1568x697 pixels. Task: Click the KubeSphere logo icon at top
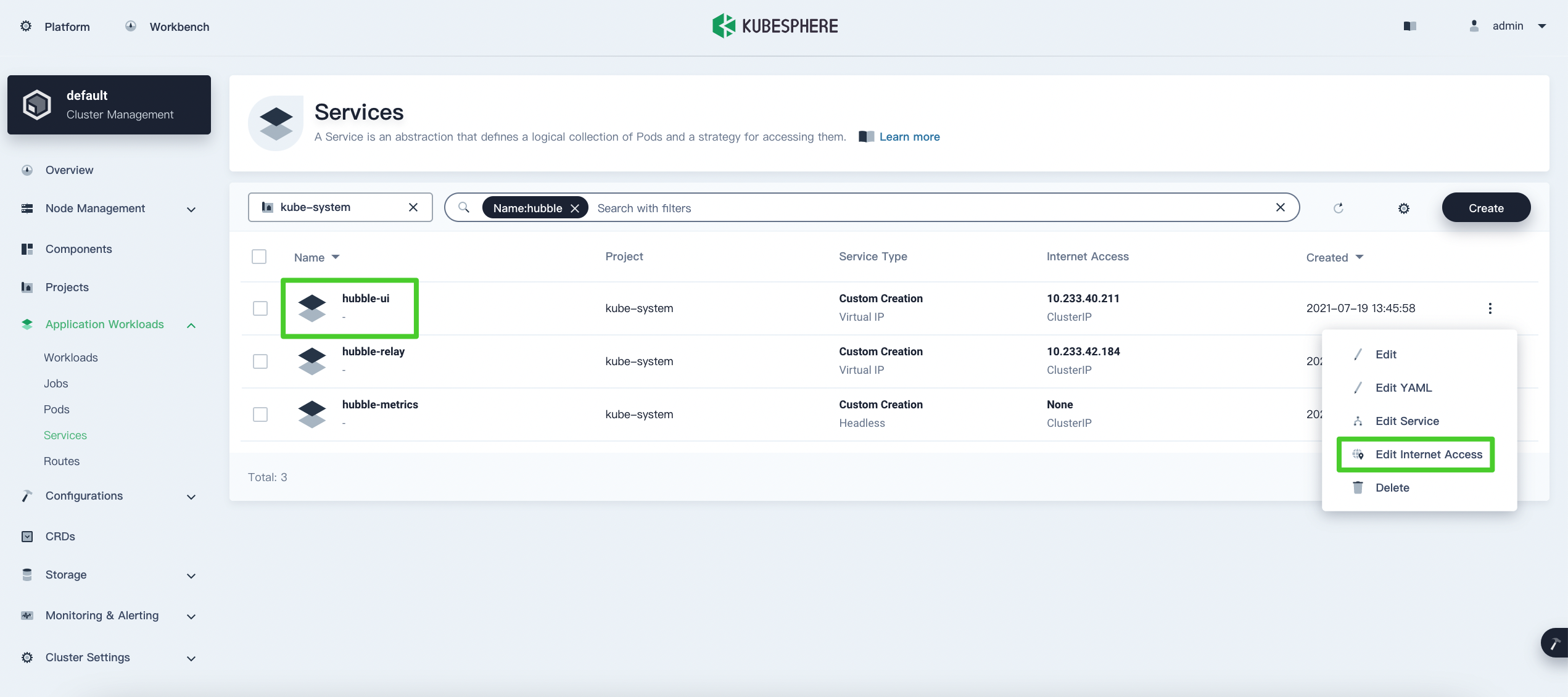(721, 24)
